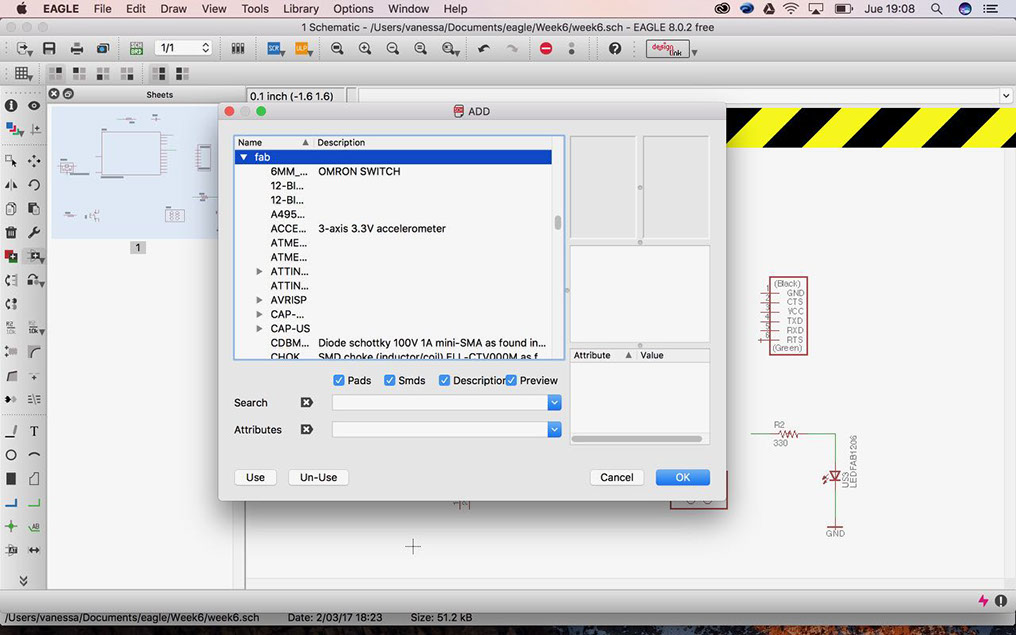Click the device list vertical scrollbar

557,223
